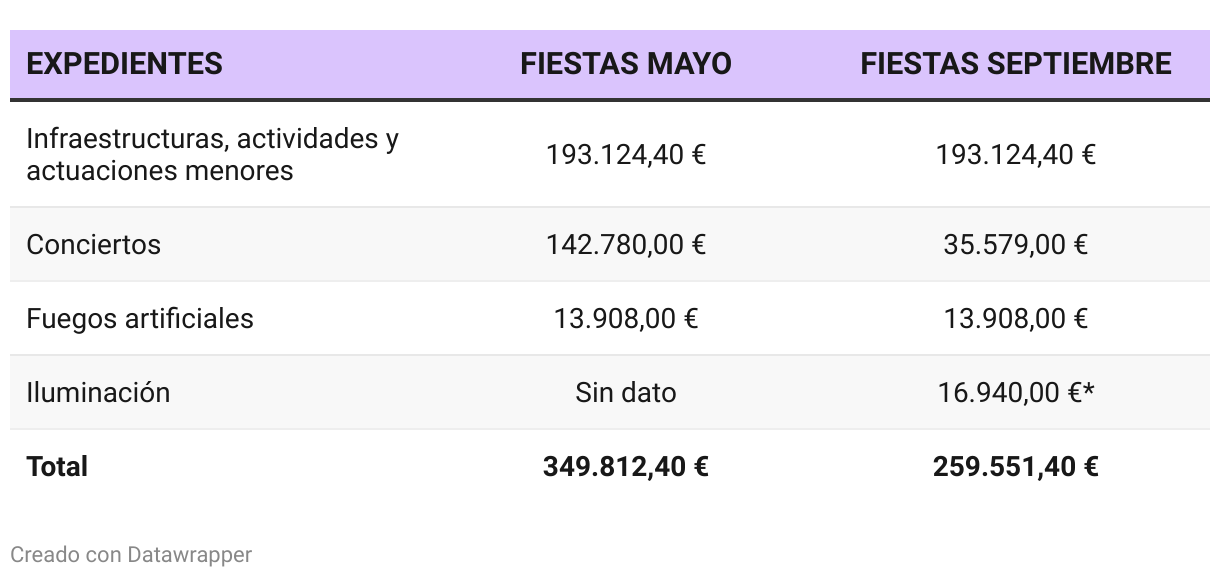Open the 'Creado con Datawrapper' credit link

coord(131,554)
